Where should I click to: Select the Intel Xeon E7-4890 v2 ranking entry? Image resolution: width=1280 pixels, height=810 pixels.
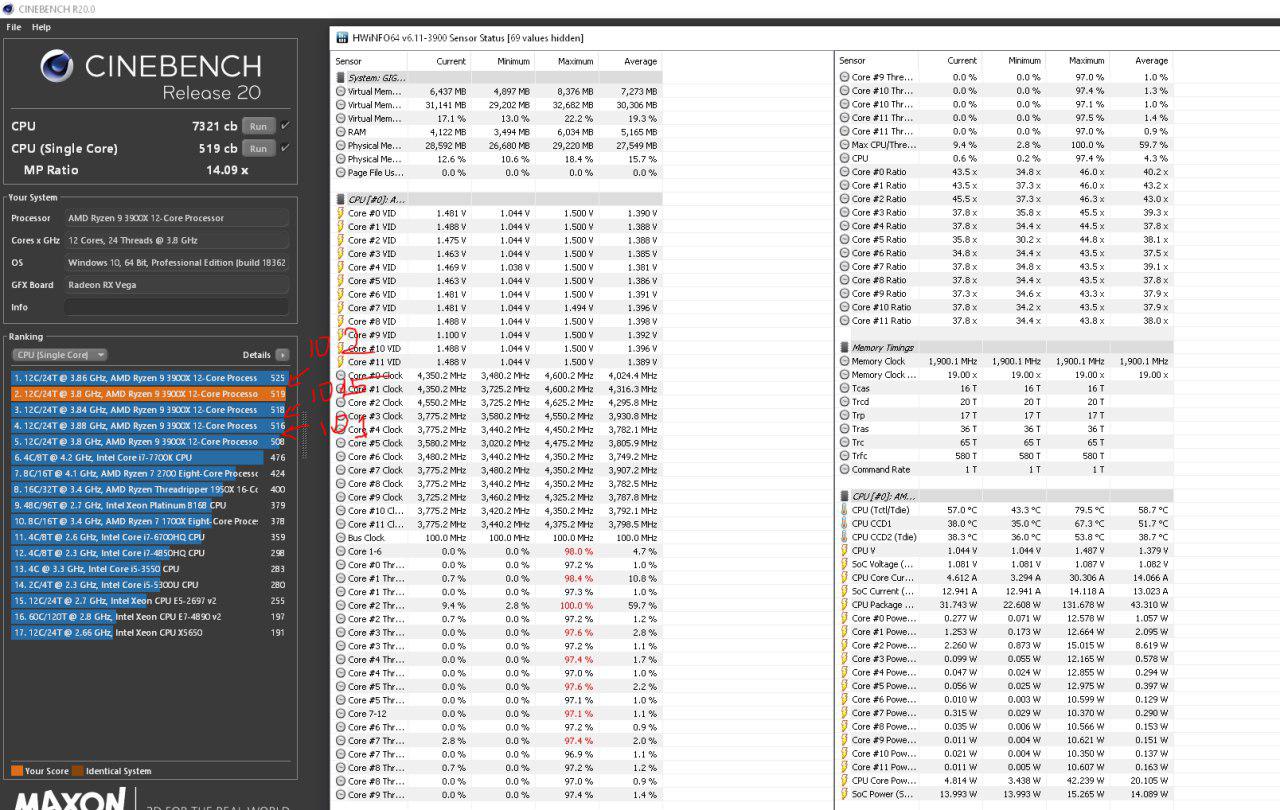point(150,616)
